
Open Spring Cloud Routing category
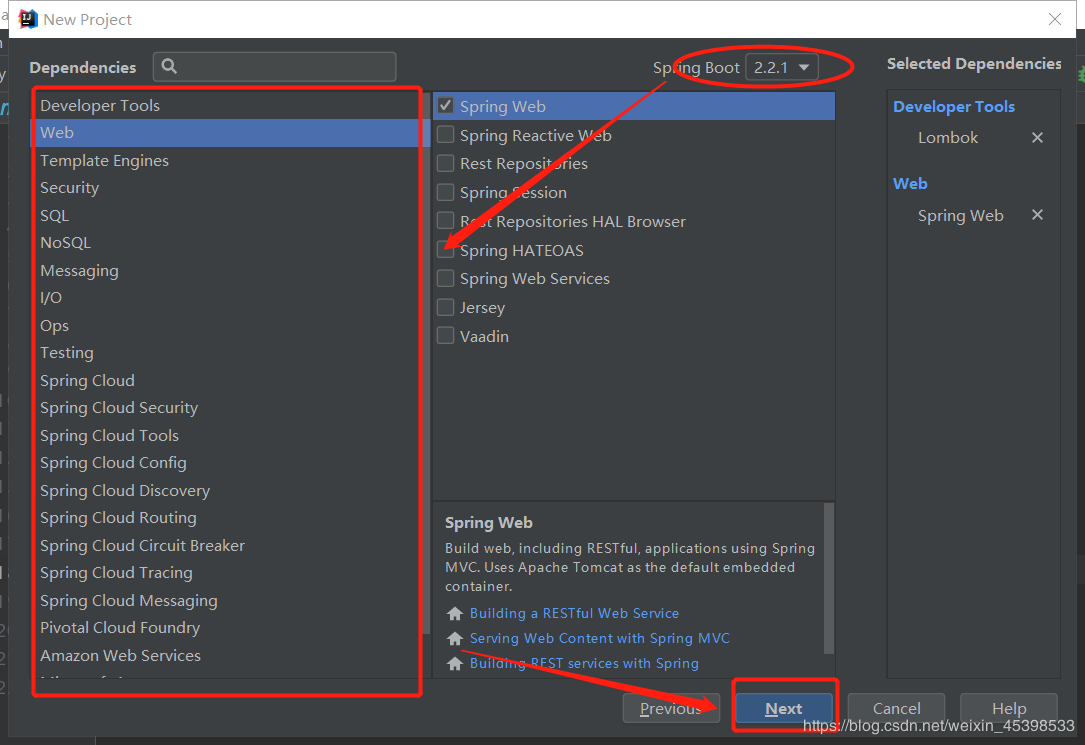point(227,517)
